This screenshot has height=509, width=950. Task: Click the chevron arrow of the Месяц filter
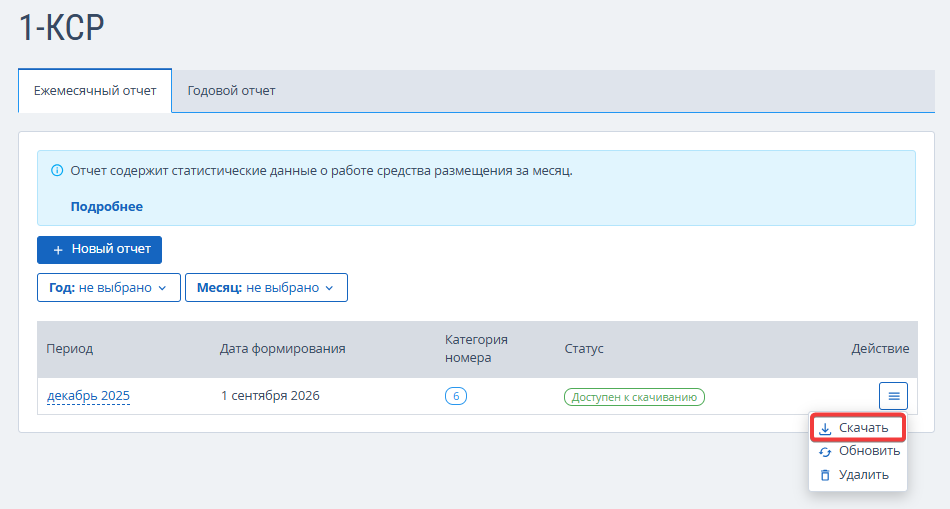330,288
